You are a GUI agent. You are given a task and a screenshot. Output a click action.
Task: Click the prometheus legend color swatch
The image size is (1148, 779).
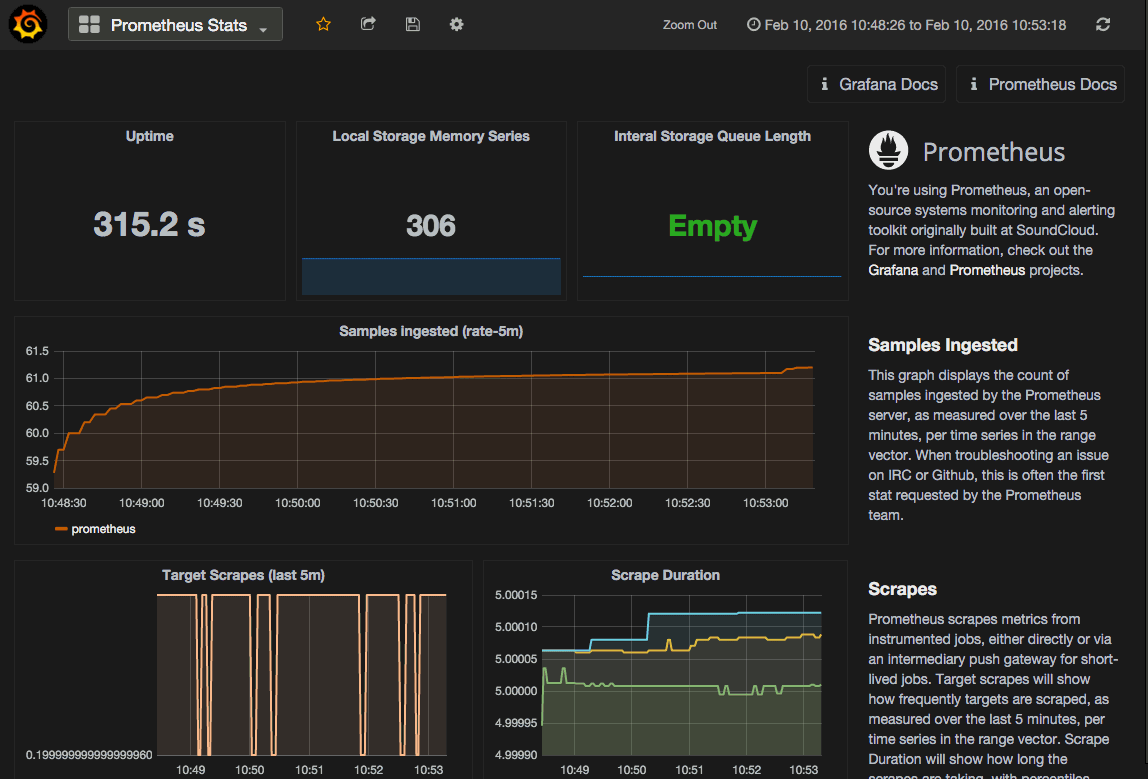(x=62, y=529)
